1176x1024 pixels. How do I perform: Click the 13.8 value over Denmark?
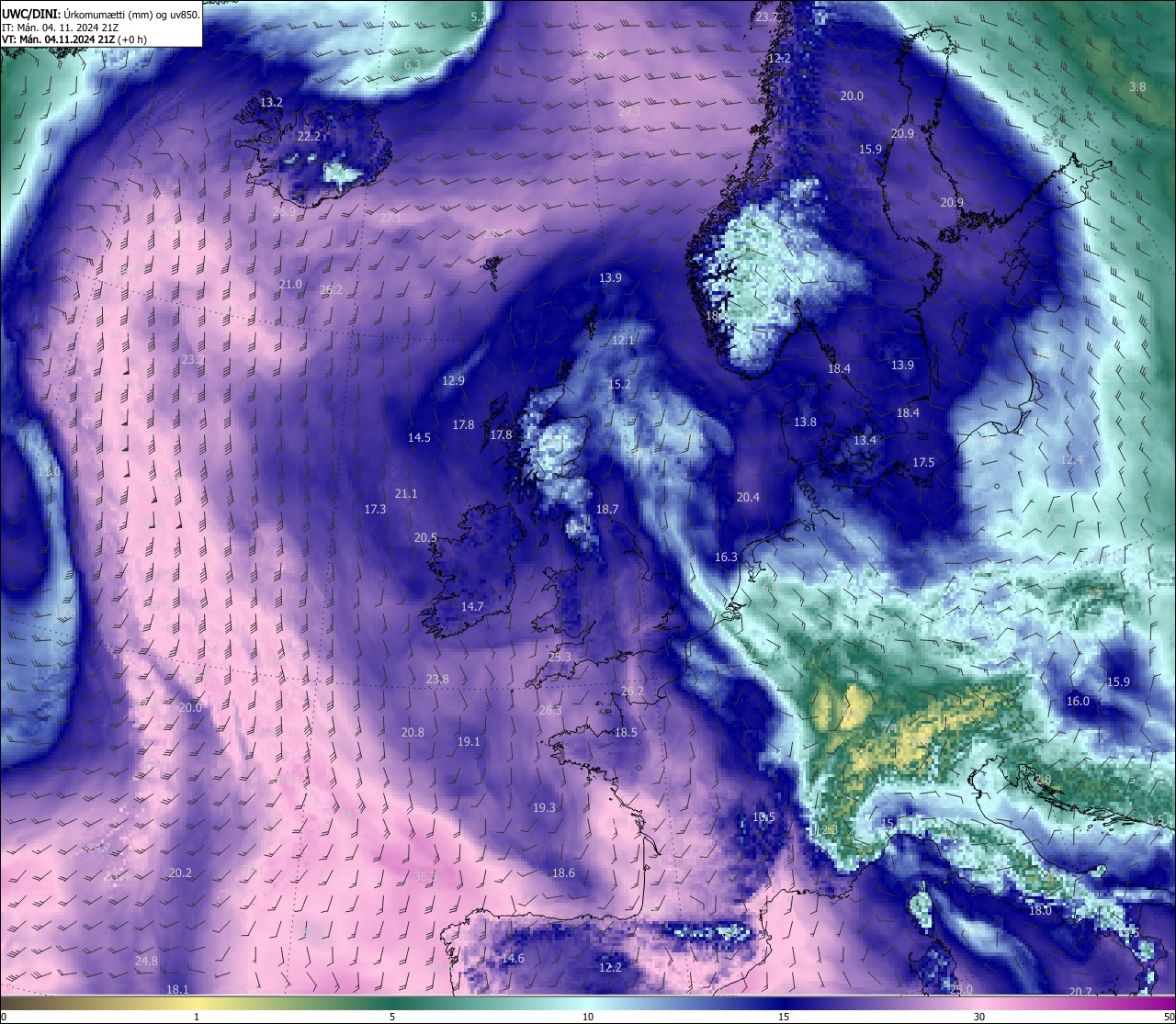pyautogui.click(x=805, y=422)
